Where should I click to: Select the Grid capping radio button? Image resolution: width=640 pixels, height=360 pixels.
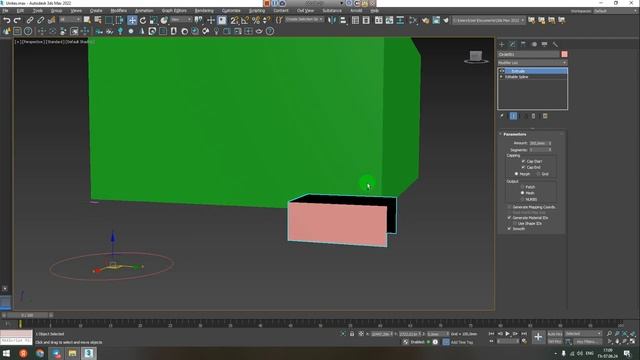pyautogui.click(x=538, y=174)
